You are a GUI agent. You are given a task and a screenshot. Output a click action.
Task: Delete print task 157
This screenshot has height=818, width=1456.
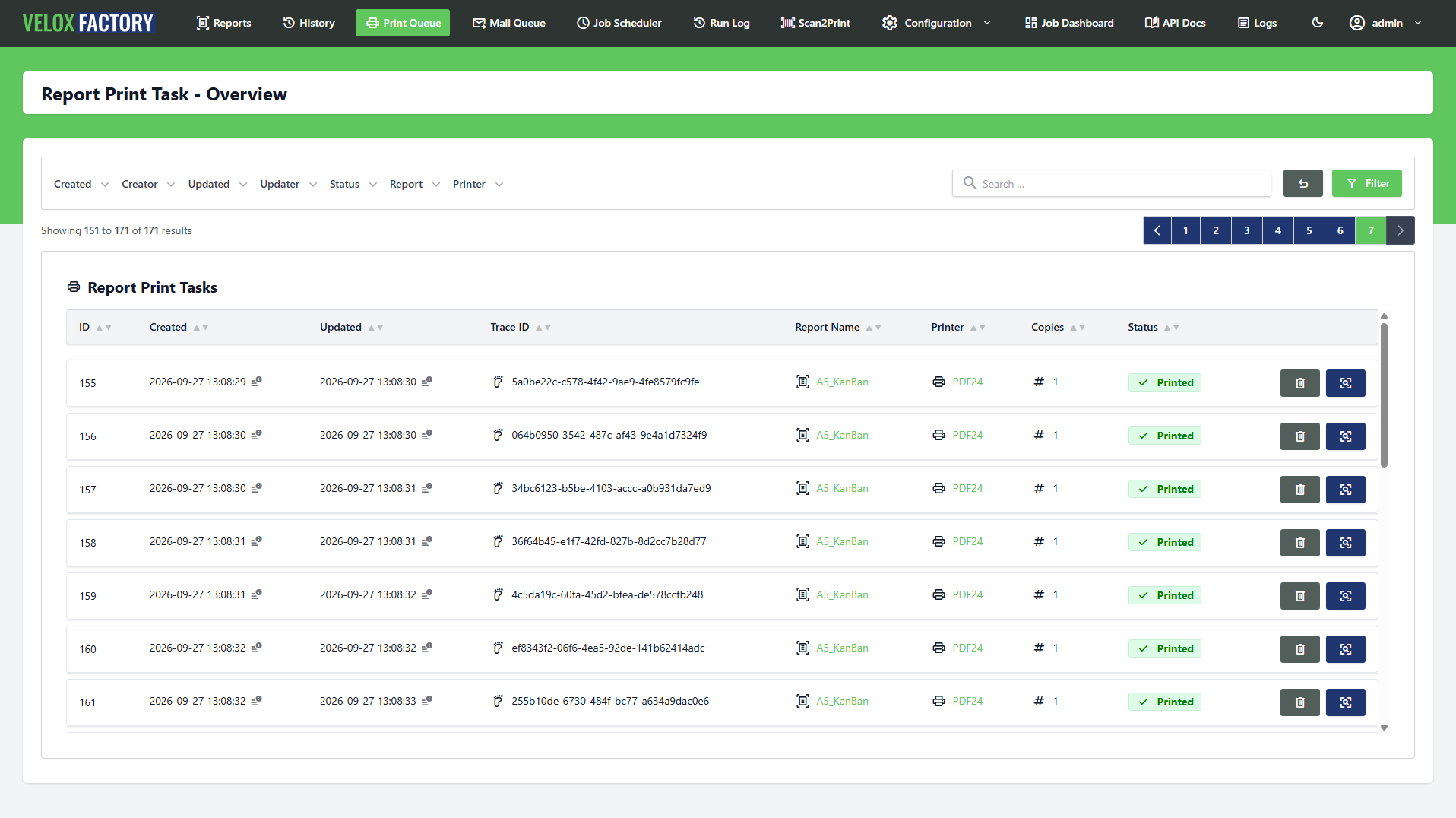(x=1300, y=490)
